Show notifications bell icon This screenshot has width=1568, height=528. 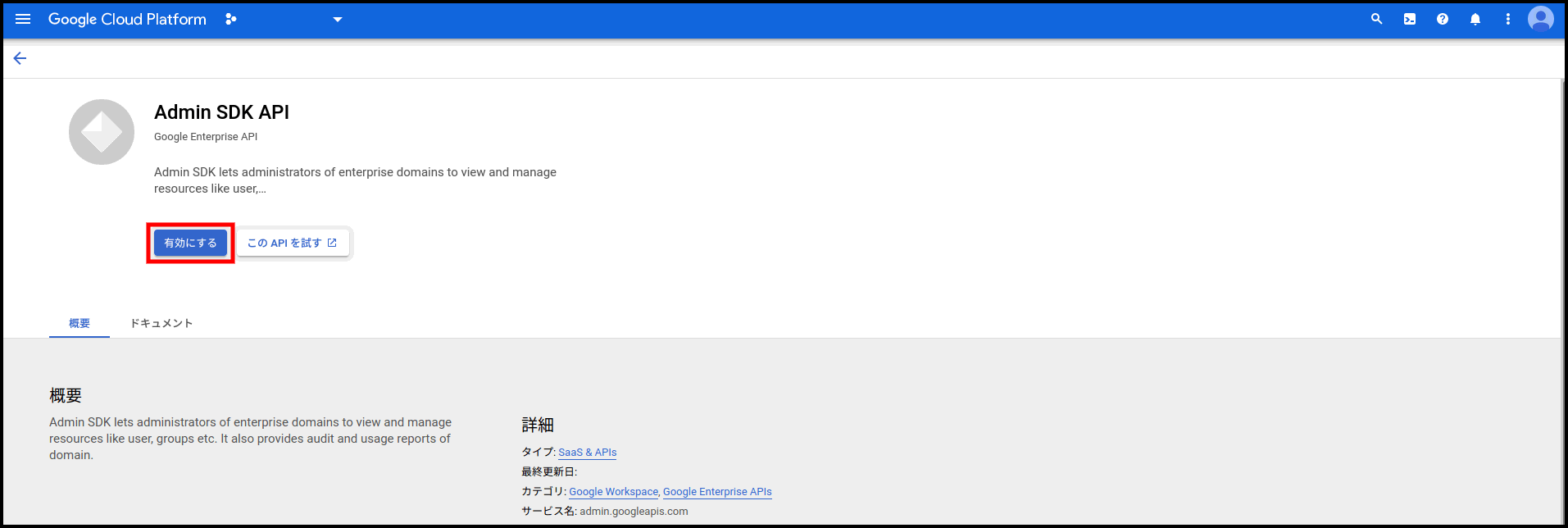[x=1475, y=19]
